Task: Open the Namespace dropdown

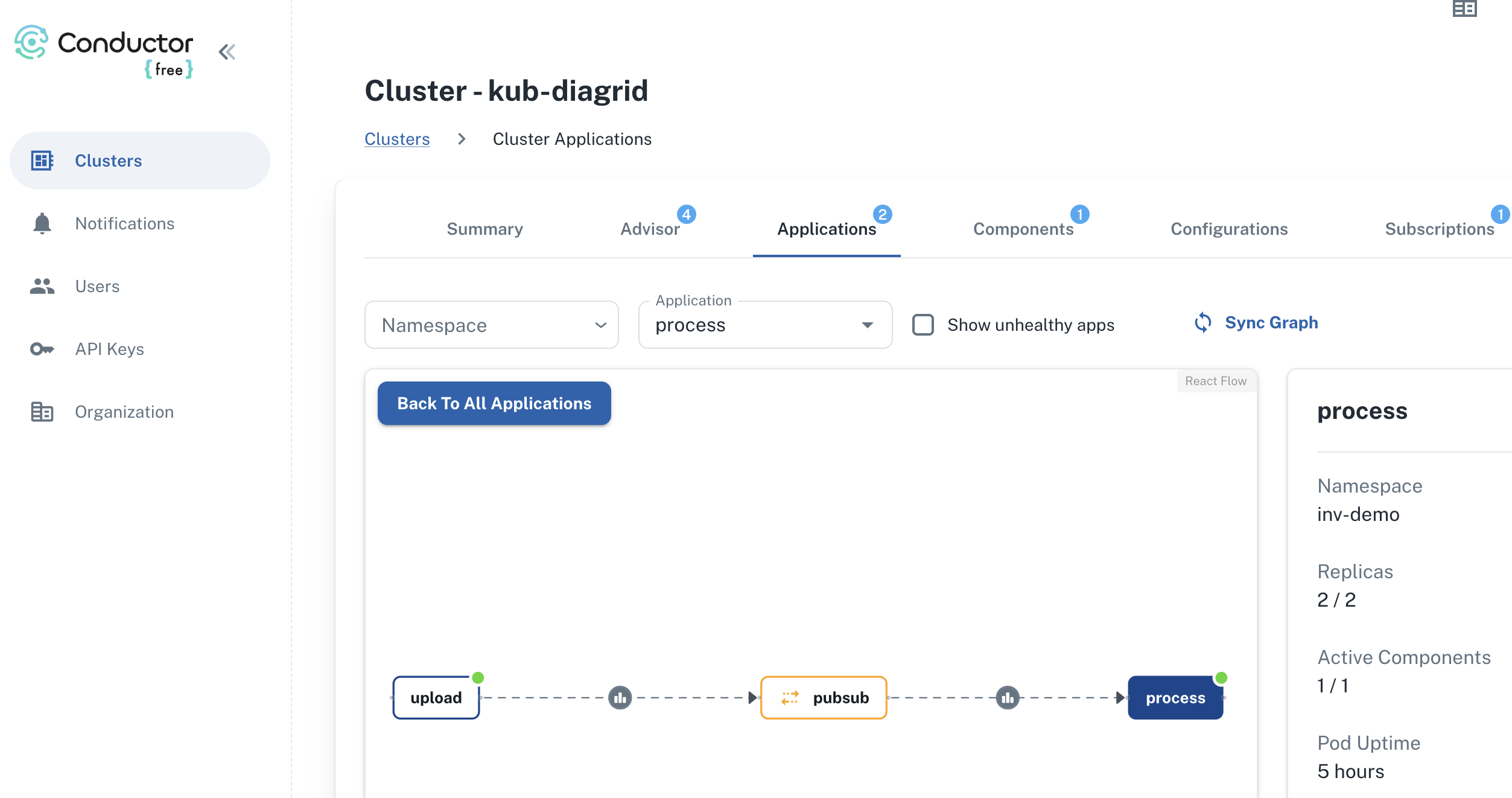Action: point(491,325)
